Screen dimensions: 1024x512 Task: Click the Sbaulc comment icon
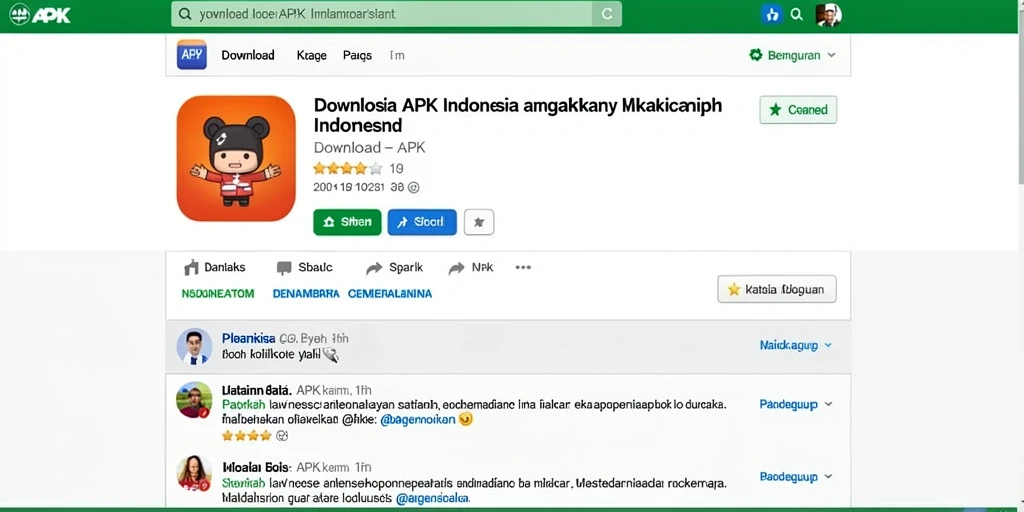click(283, 268)
